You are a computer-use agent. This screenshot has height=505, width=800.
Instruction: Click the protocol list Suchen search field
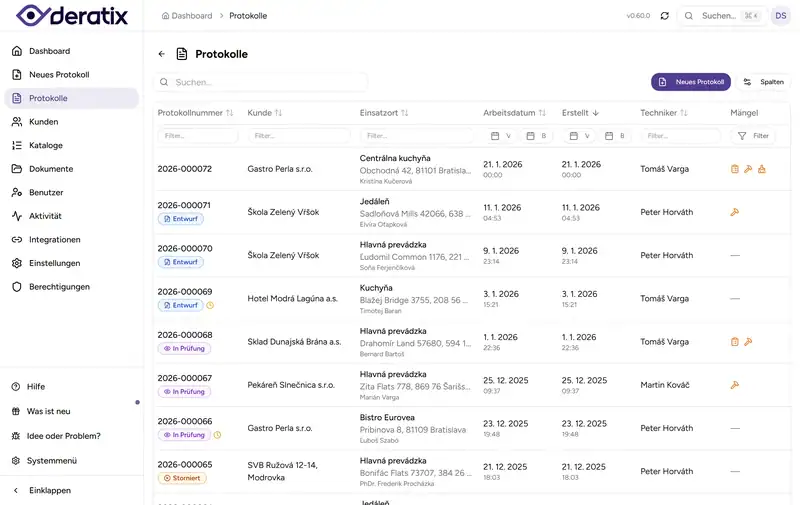262,82
